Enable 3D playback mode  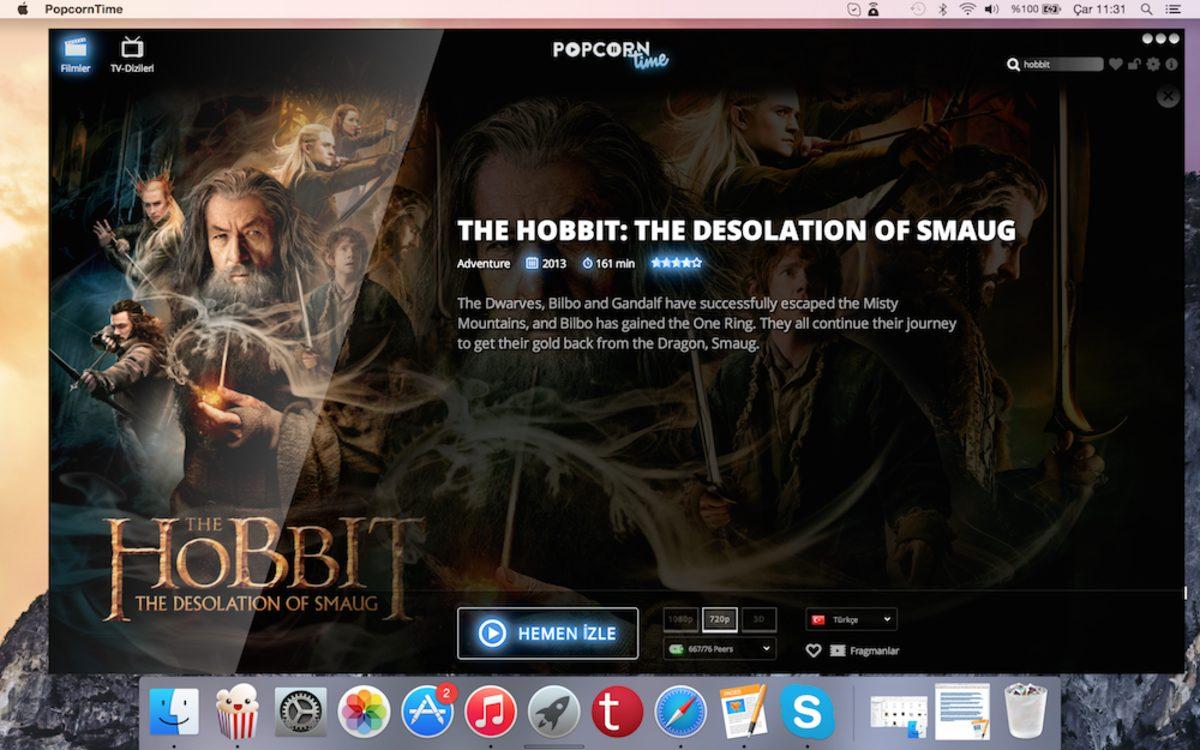(759, 619)
